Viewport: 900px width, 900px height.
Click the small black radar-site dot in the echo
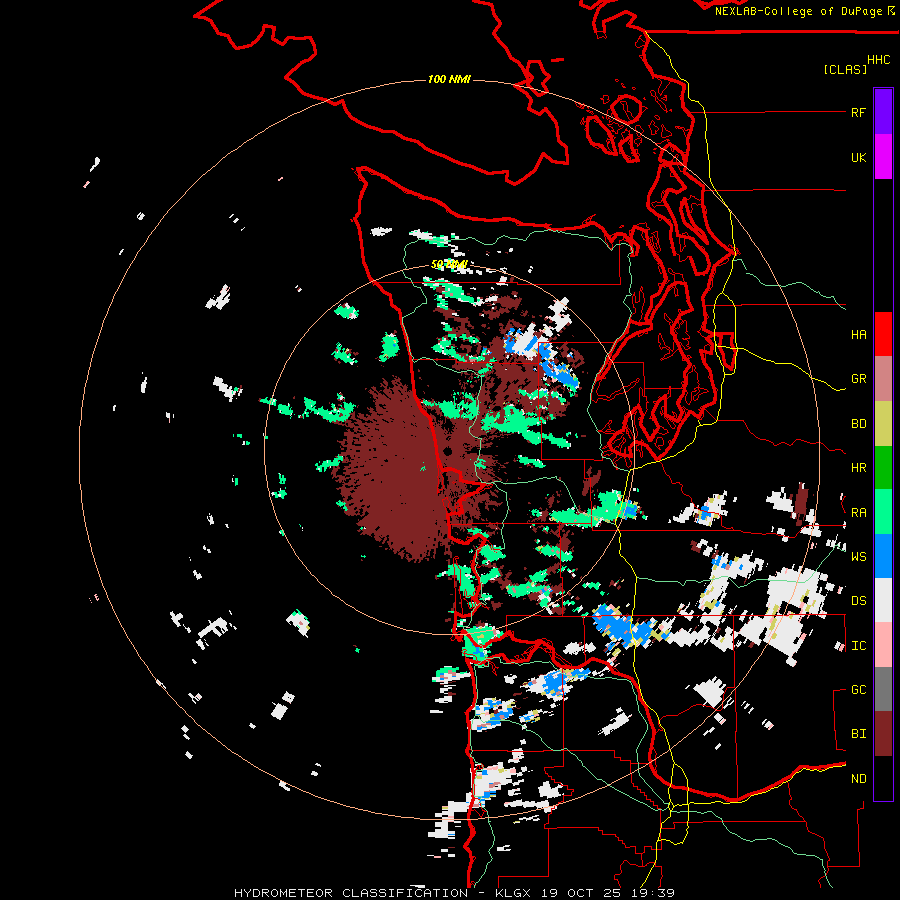click(448, 452)
